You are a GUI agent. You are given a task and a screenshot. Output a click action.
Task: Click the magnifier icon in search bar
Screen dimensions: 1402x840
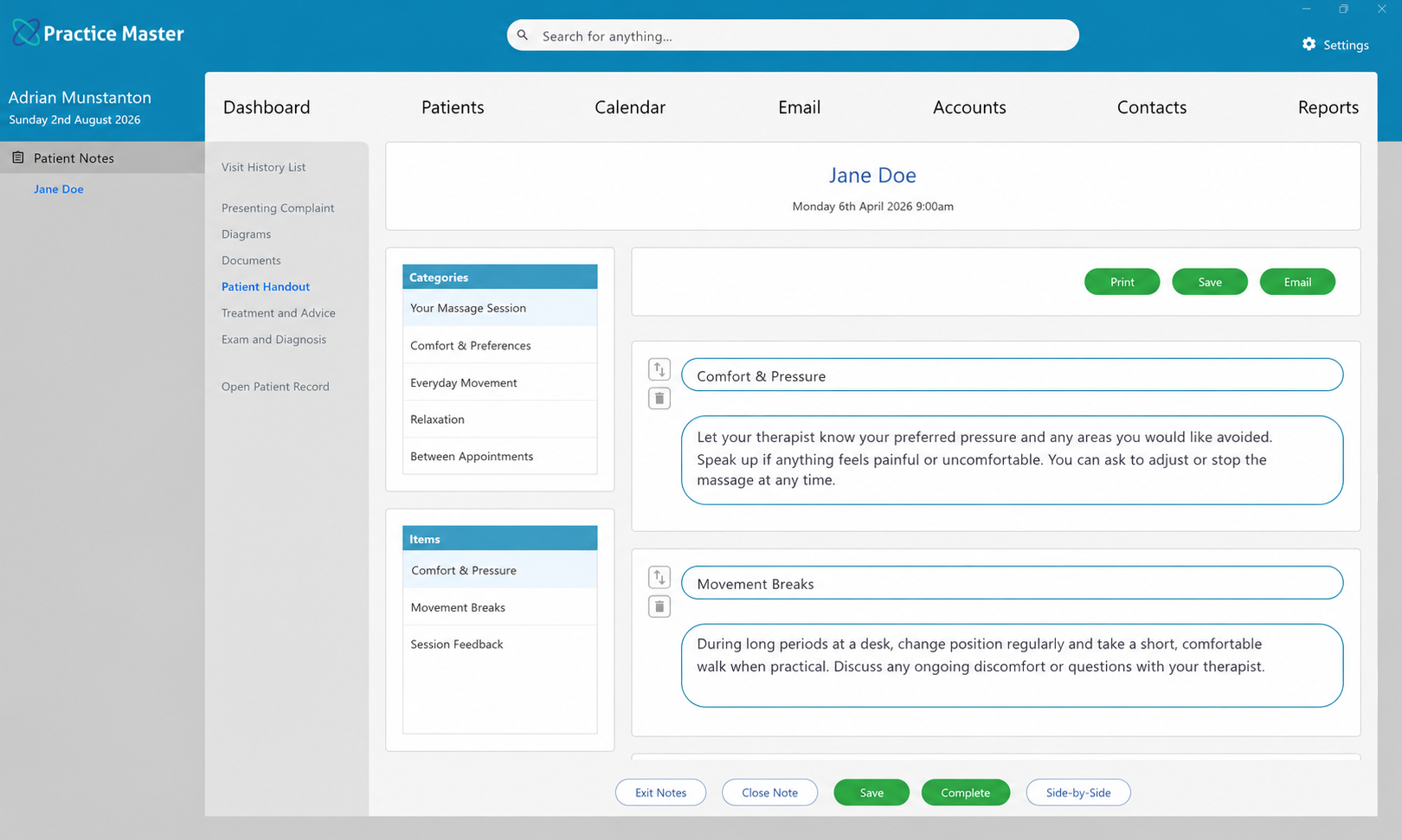[x=523, y=35]
